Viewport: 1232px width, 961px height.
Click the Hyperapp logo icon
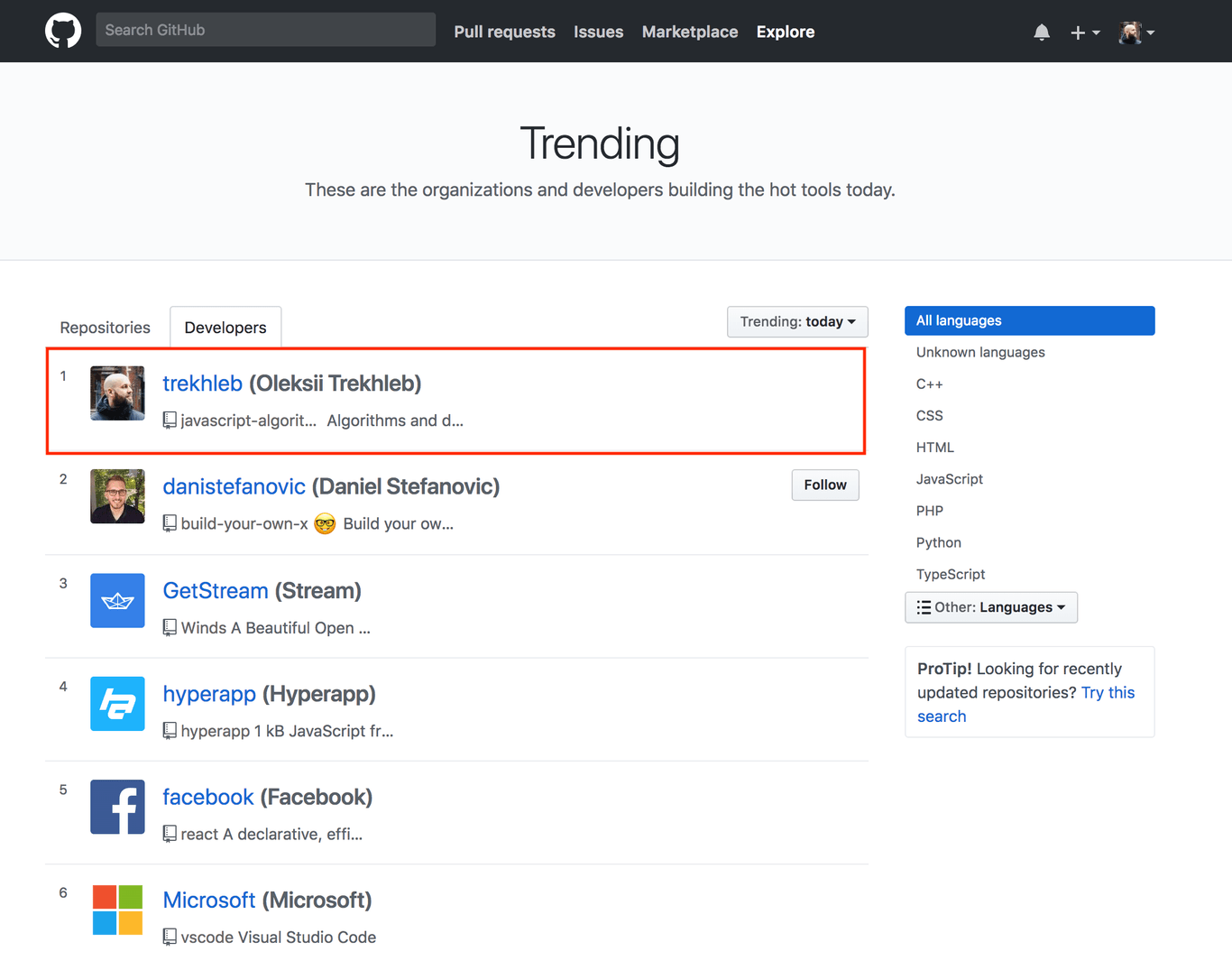[117, 703]
